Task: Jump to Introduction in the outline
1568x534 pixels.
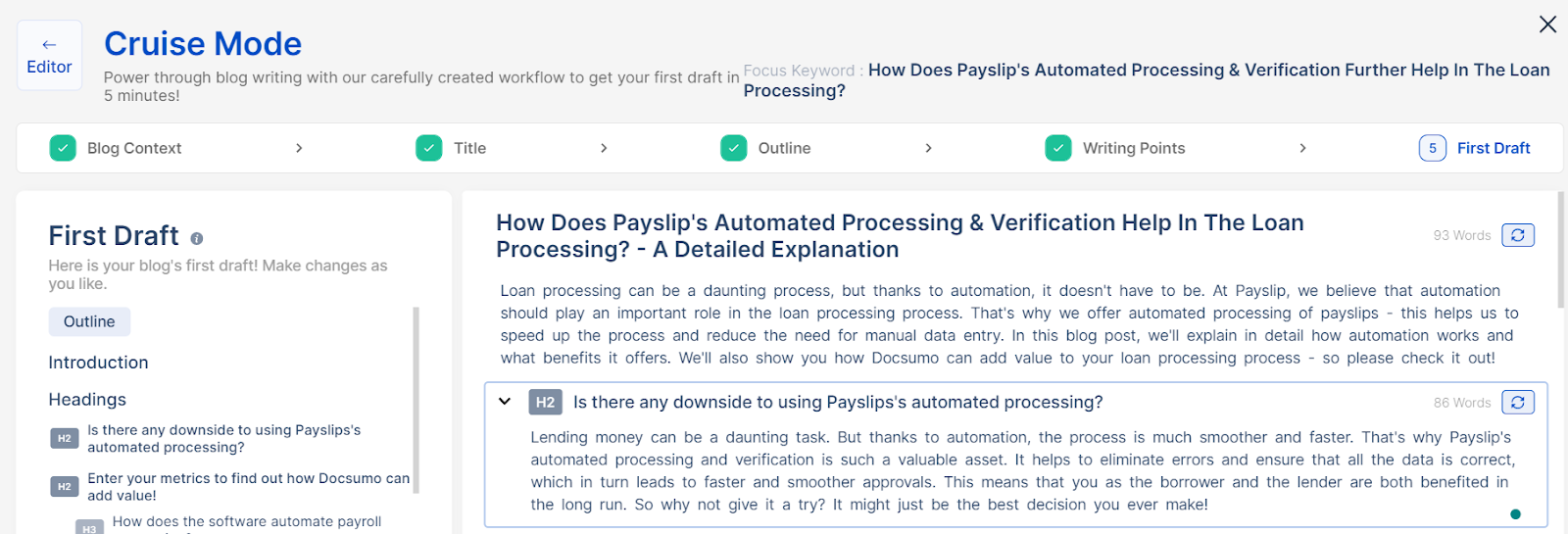Action: (98, 363)
